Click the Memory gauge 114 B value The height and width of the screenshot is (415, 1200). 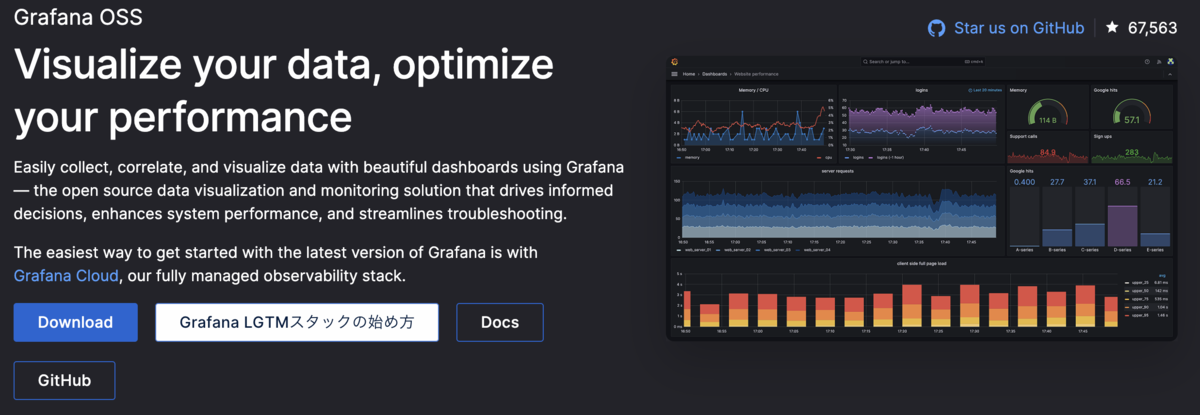1046,119
